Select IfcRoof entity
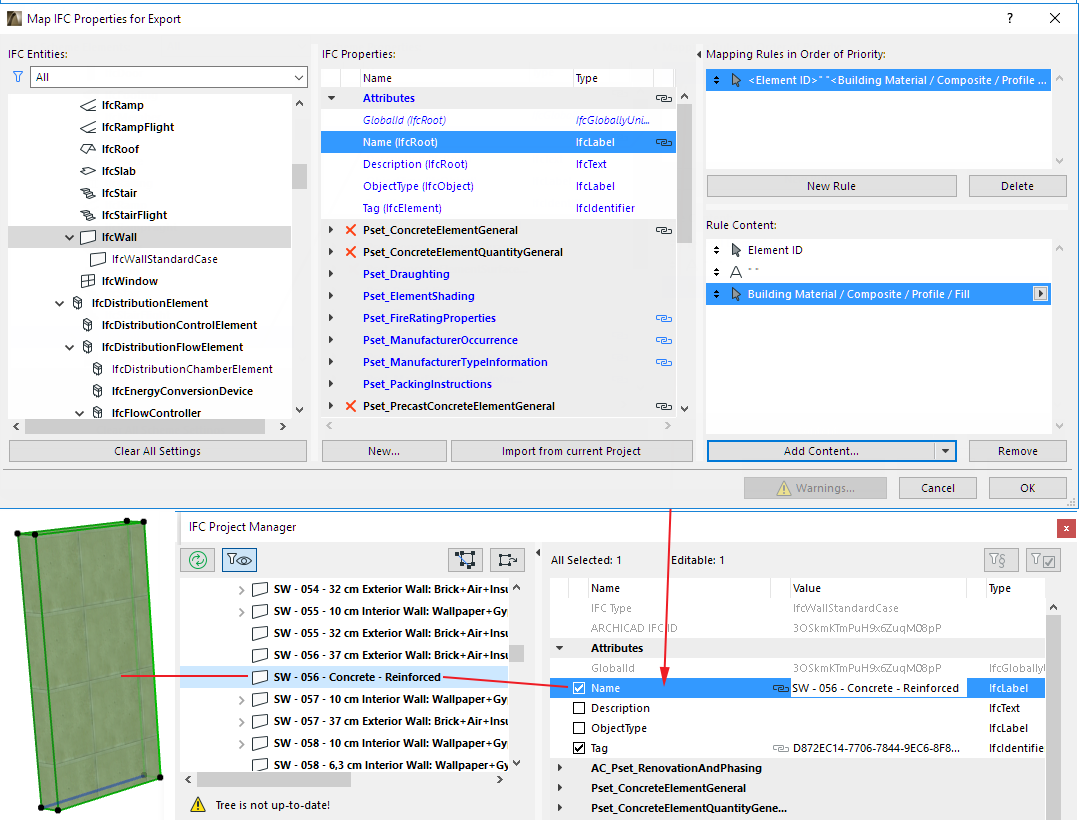The width and height of the screenshot is (1082, 820). [120, 149]
